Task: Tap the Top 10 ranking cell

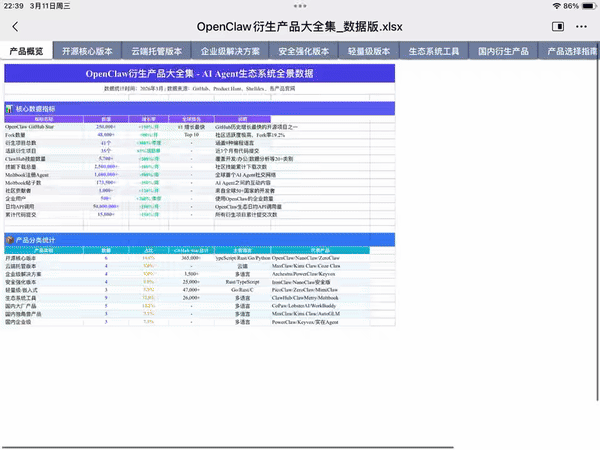Action: click(x=191, y=135)
